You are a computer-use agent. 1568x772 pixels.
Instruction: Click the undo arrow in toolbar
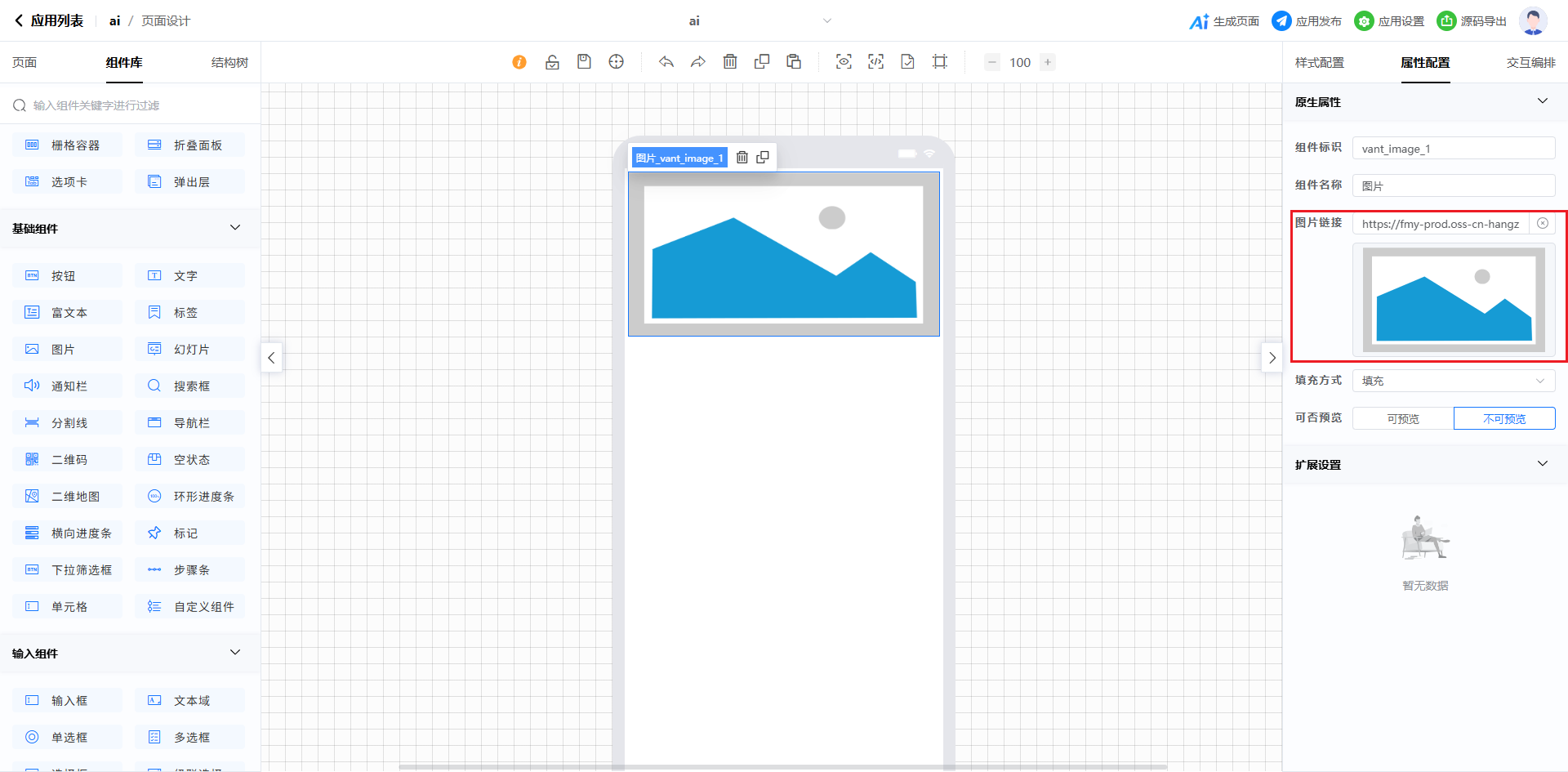666,62
